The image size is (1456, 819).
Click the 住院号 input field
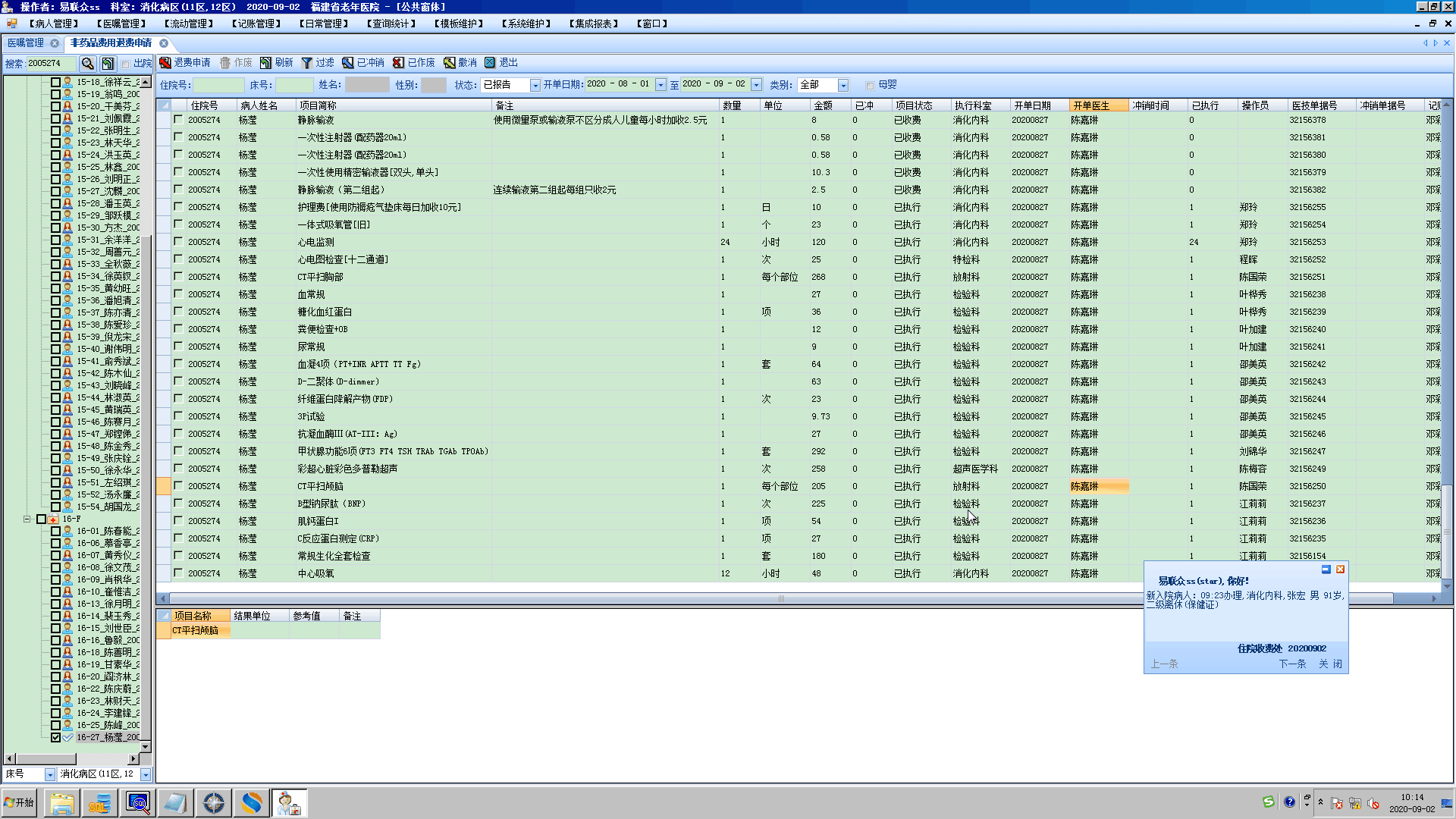[x=219, y=85]
